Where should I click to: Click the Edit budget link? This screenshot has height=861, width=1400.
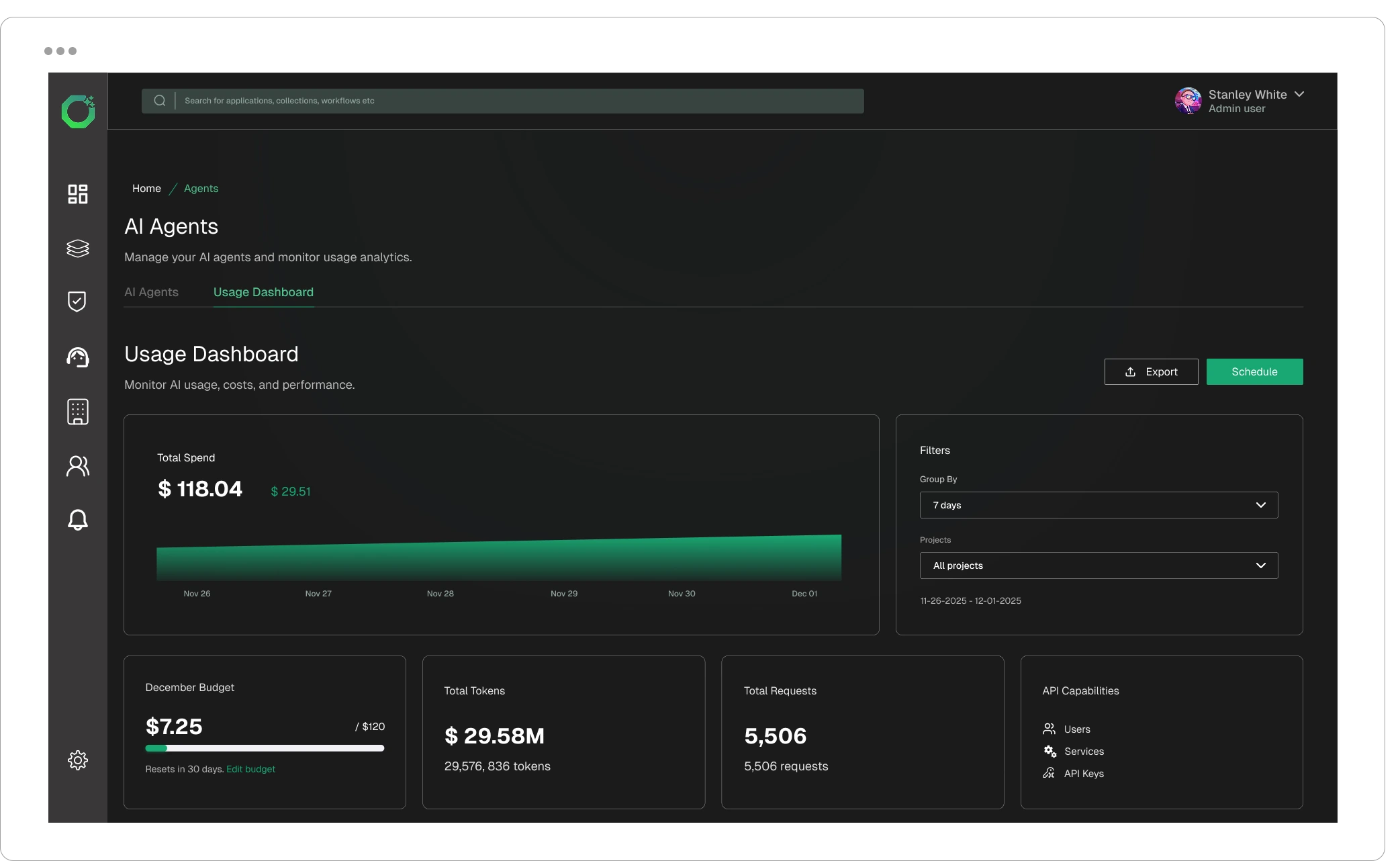(250, 769)
